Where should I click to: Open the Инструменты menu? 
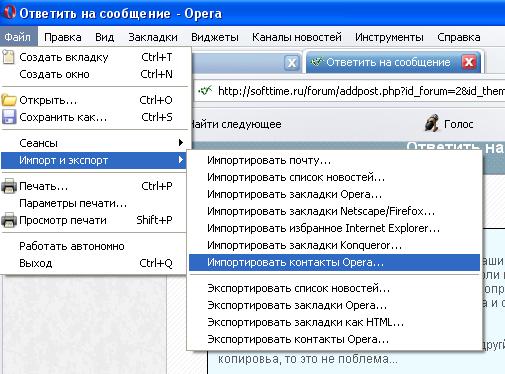(389, 37)
